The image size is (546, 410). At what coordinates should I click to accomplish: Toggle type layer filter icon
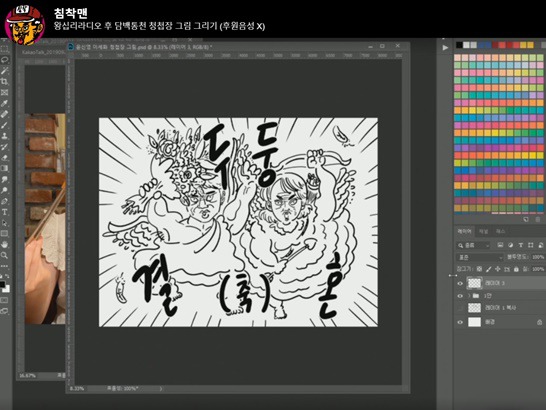point(521,245)
